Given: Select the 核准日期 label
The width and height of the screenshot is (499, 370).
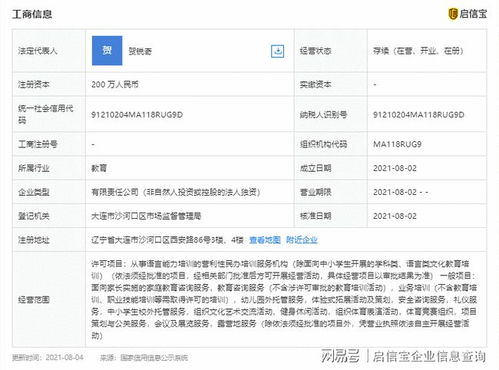Looking at the screenshot, I should tap(315, 216).
